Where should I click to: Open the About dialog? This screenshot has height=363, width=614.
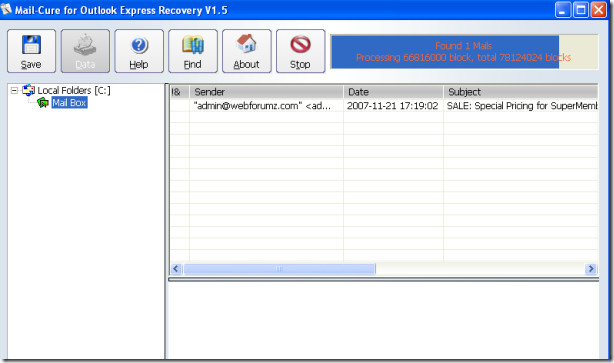coord(247,51)
